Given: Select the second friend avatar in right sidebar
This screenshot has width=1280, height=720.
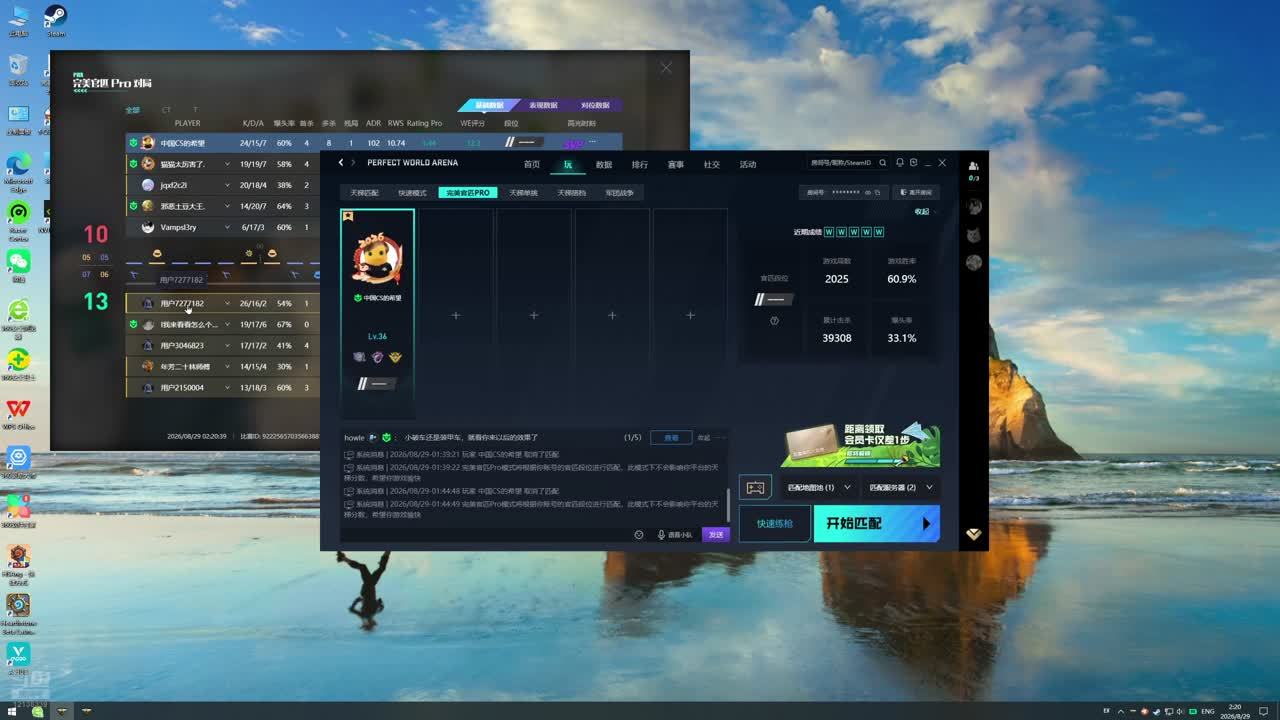Looking at the screenshot, I should [x=974, y=235].
